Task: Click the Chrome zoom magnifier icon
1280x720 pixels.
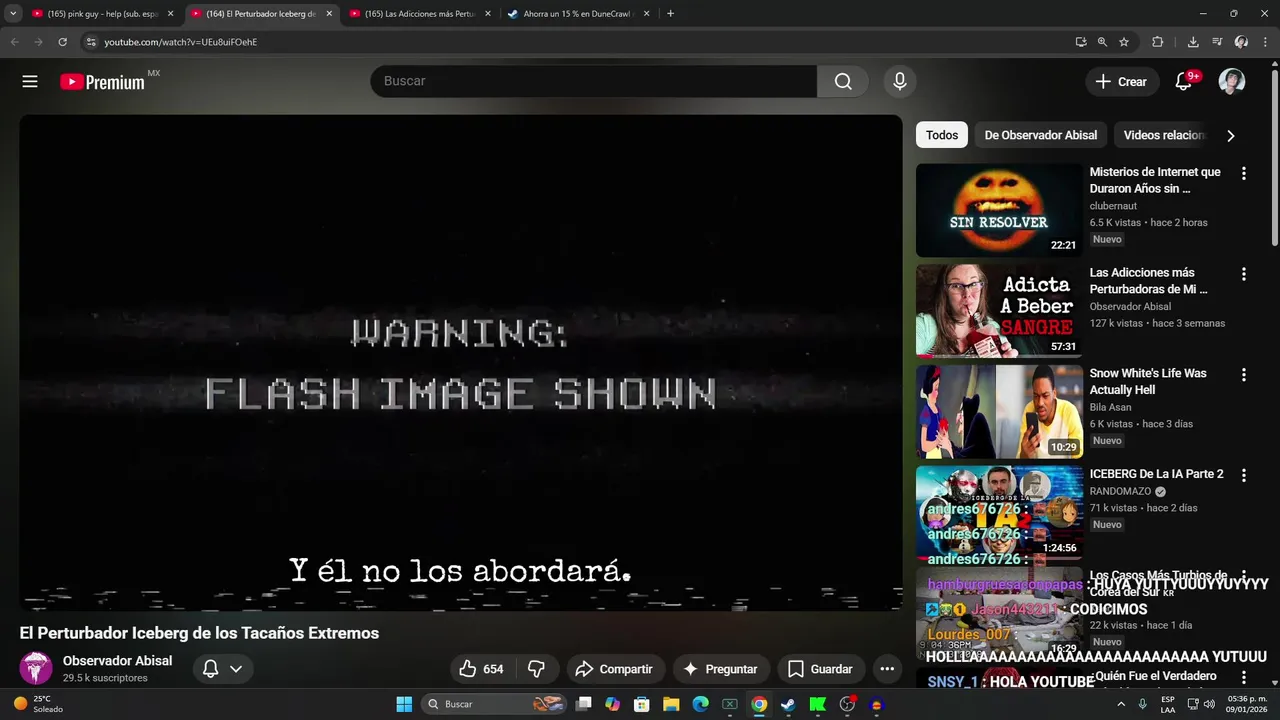Action: click(1102, 42)
